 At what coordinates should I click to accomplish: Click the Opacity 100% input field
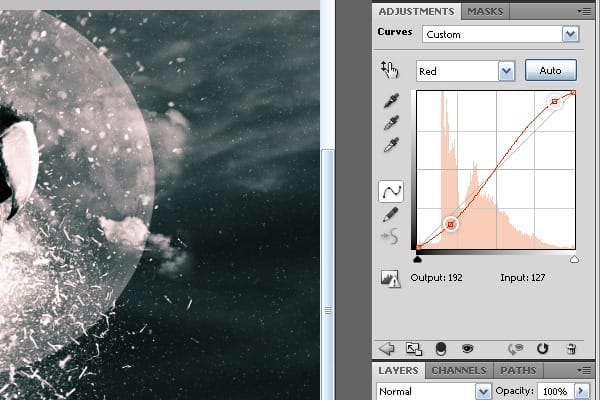(554, 391)
